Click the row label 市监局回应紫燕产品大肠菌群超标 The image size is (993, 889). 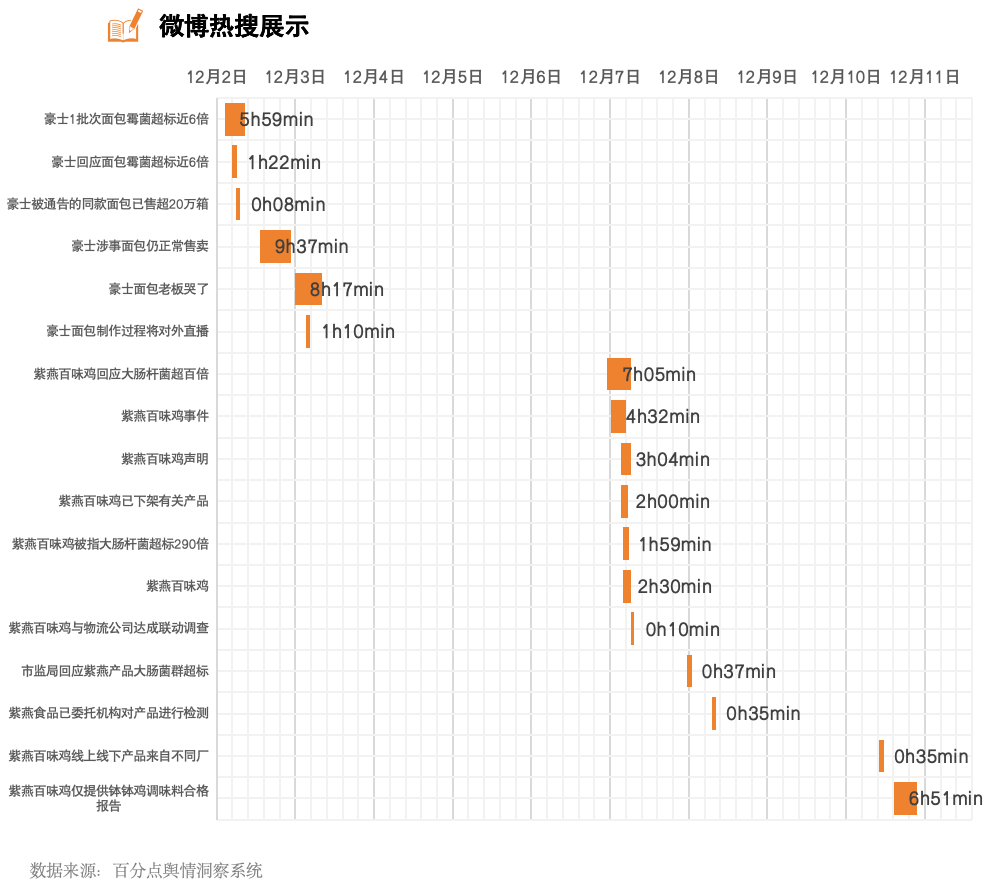pyautogui.click(x=115, y=671)
